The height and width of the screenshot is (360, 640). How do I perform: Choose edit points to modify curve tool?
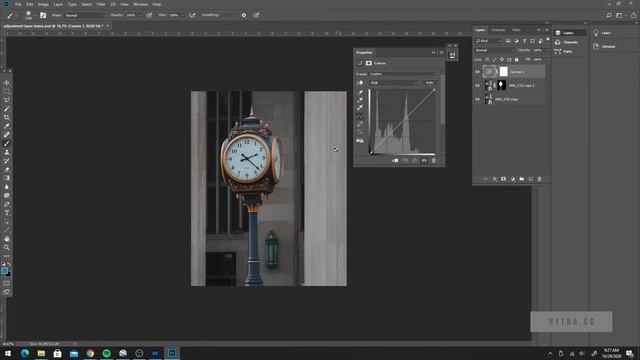(360, 116)
